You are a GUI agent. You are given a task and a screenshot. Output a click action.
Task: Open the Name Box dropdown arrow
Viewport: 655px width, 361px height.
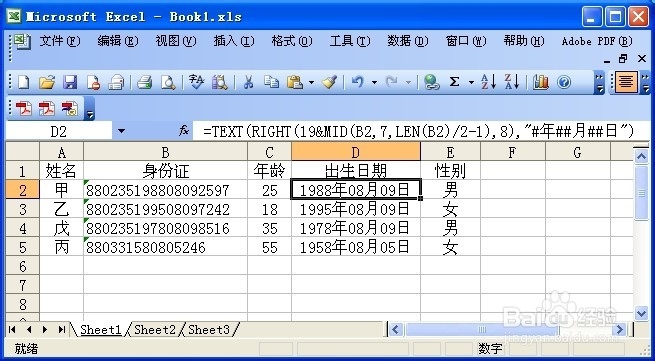tap(121, 131)
